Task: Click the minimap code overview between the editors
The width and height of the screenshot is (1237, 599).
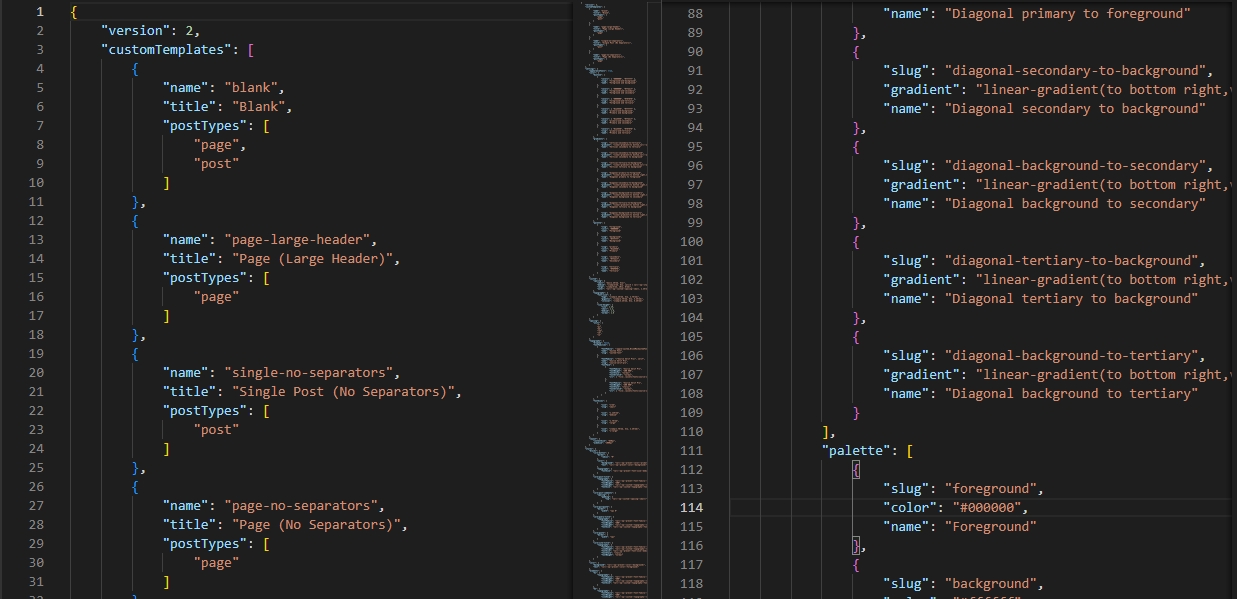Action: [x=617, y=300]
